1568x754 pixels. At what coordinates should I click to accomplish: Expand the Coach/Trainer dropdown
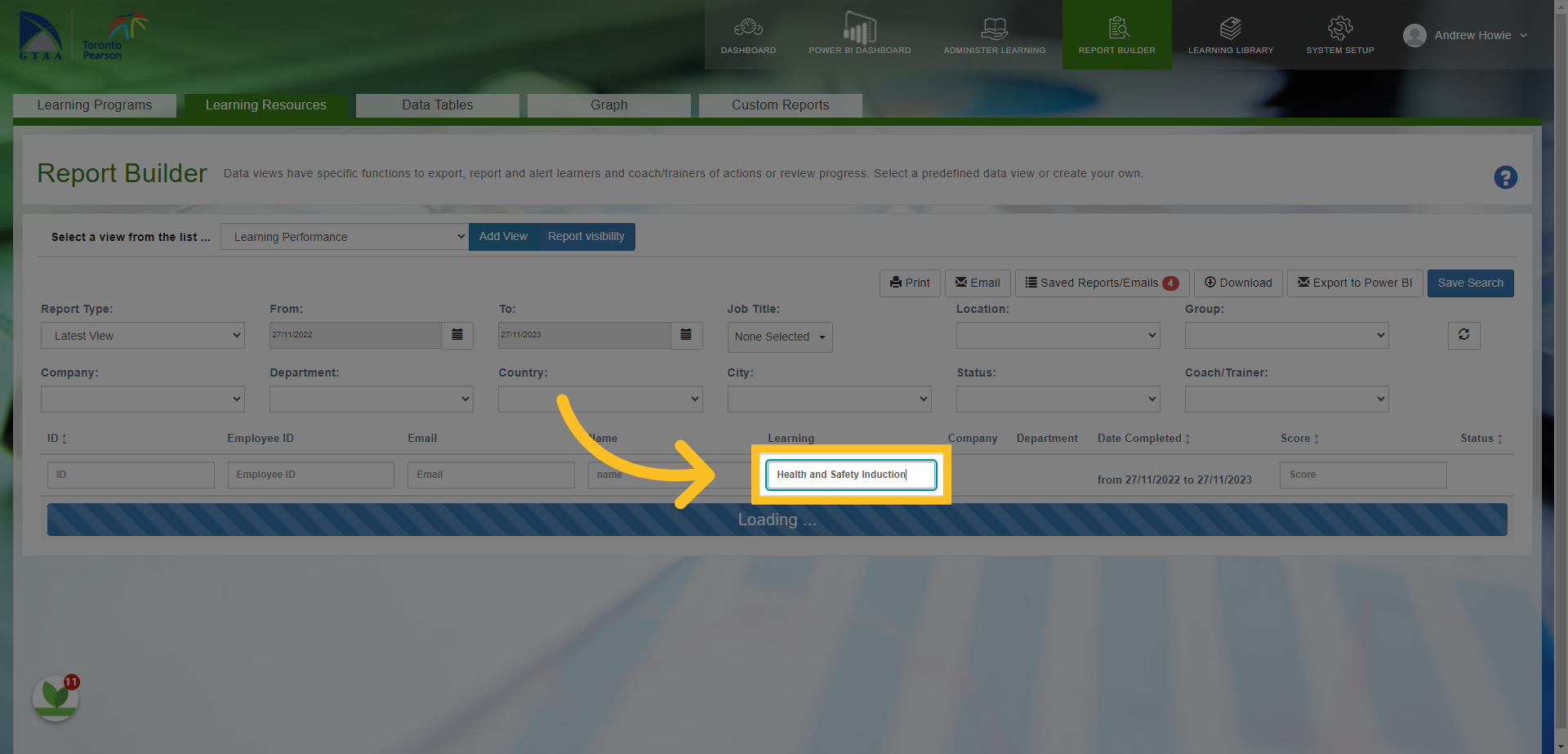1287,399
